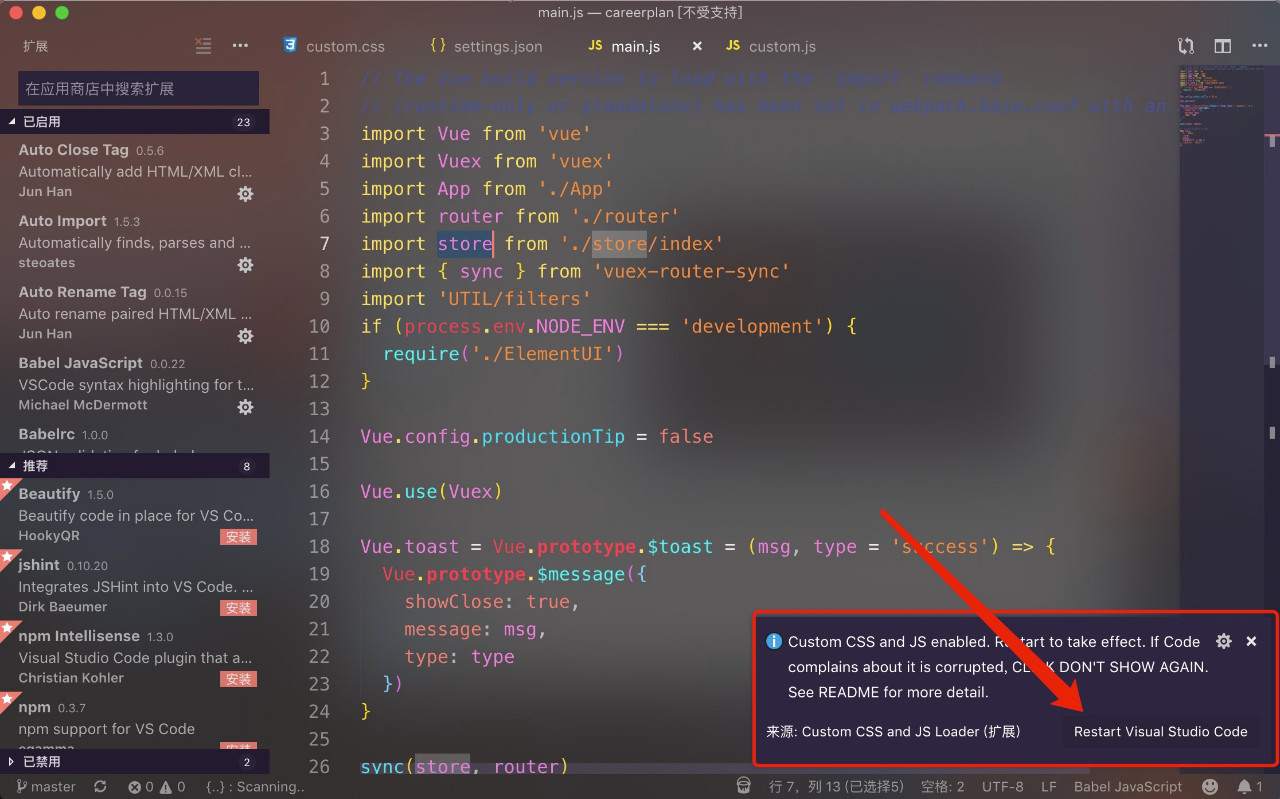
Task: Click the feedback smiley icon
Action: pyautogui.click(x=1210, y=787)
